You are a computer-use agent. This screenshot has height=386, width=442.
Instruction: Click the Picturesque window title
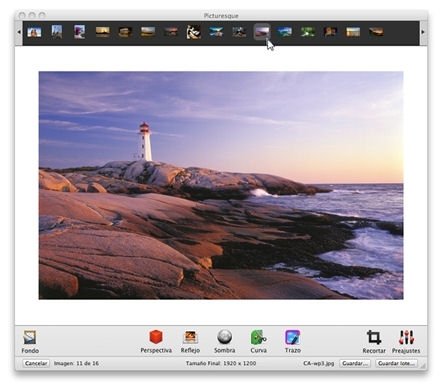click(221, 16)
